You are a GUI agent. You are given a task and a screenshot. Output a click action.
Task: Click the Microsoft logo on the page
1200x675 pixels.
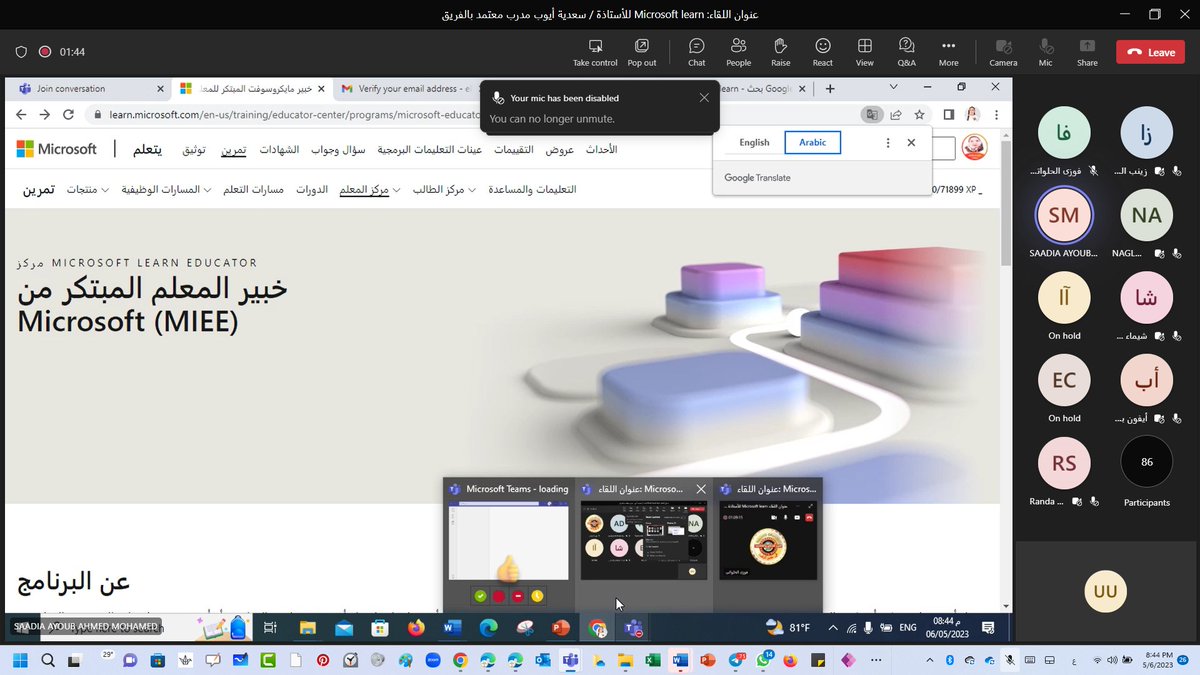(x=57, y=149)
